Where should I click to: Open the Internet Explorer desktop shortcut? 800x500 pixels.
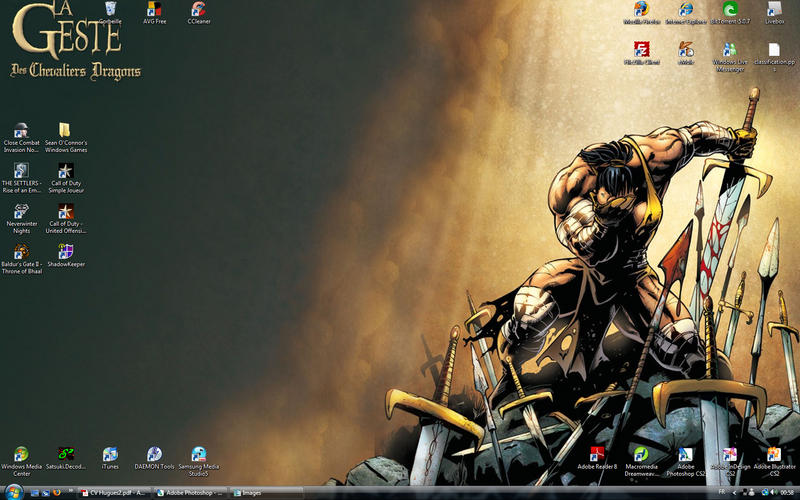pos(686,13)
